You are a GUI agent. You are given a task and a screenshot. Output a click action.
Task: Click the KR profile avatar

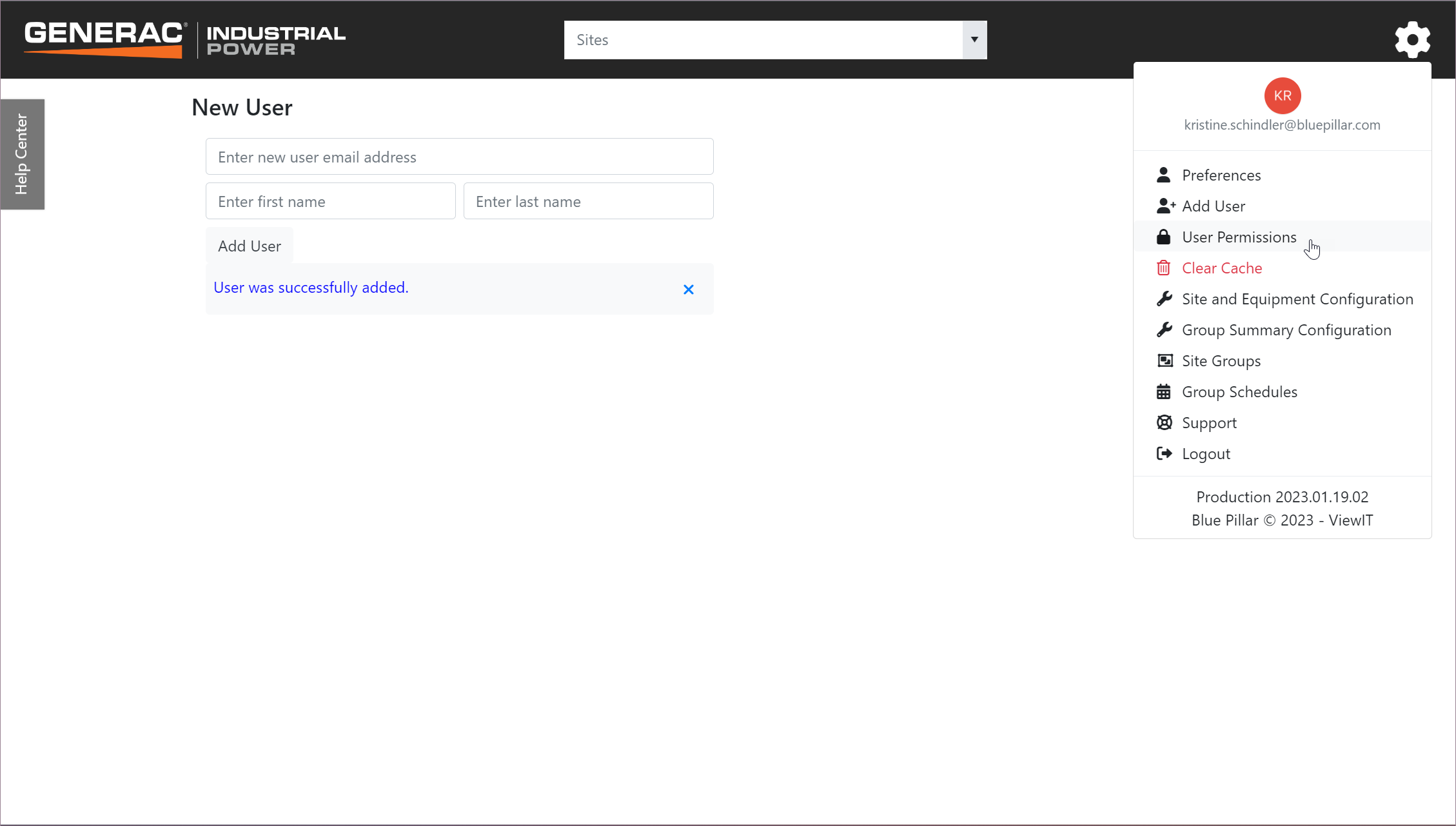(1282, 96)
